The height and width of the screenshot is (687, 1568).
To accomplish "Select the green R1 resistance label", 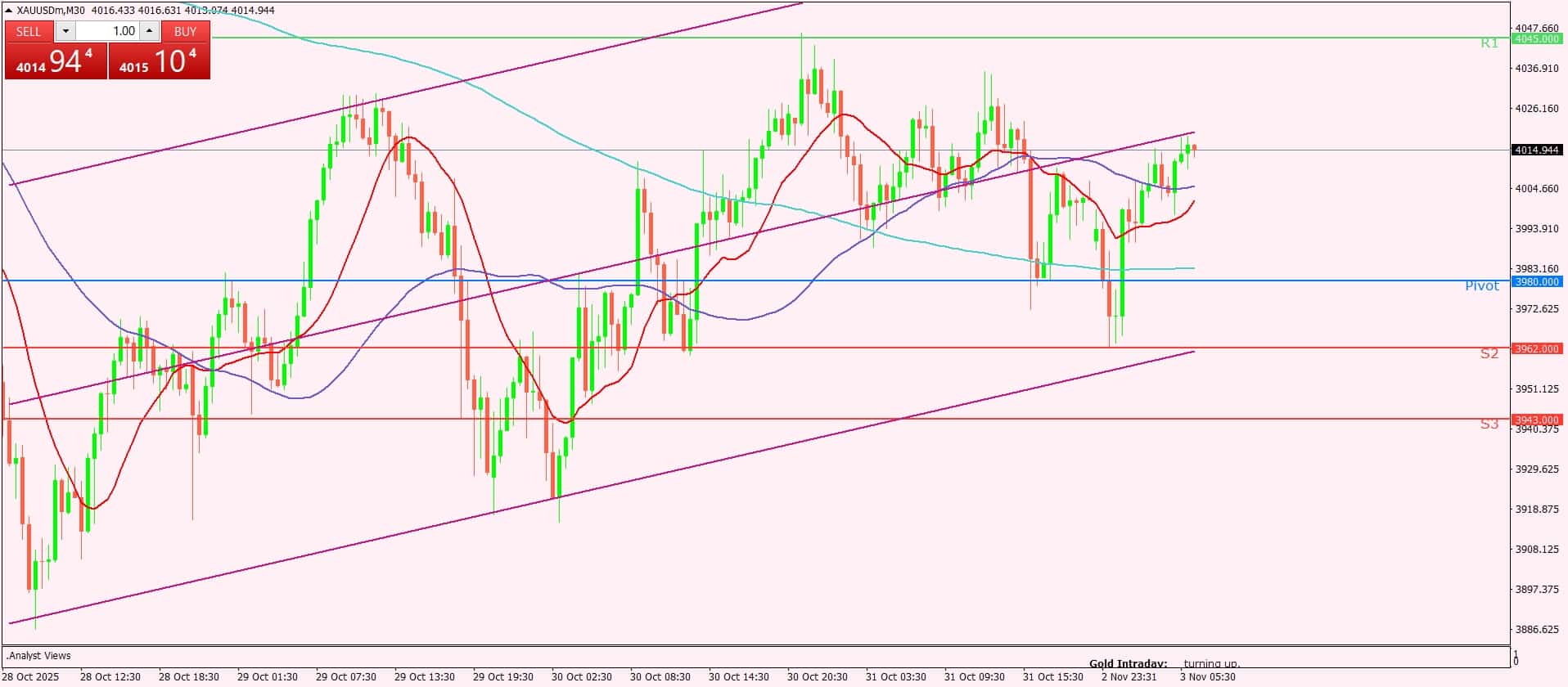I will click(x=1489, y=43).
